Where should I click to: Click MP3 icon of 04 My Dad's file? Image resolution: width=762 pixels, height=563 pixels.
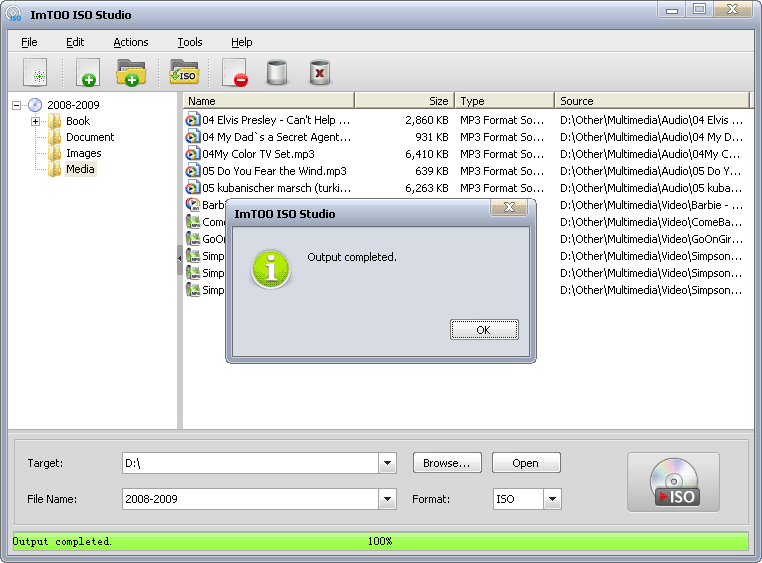[193, 137]
